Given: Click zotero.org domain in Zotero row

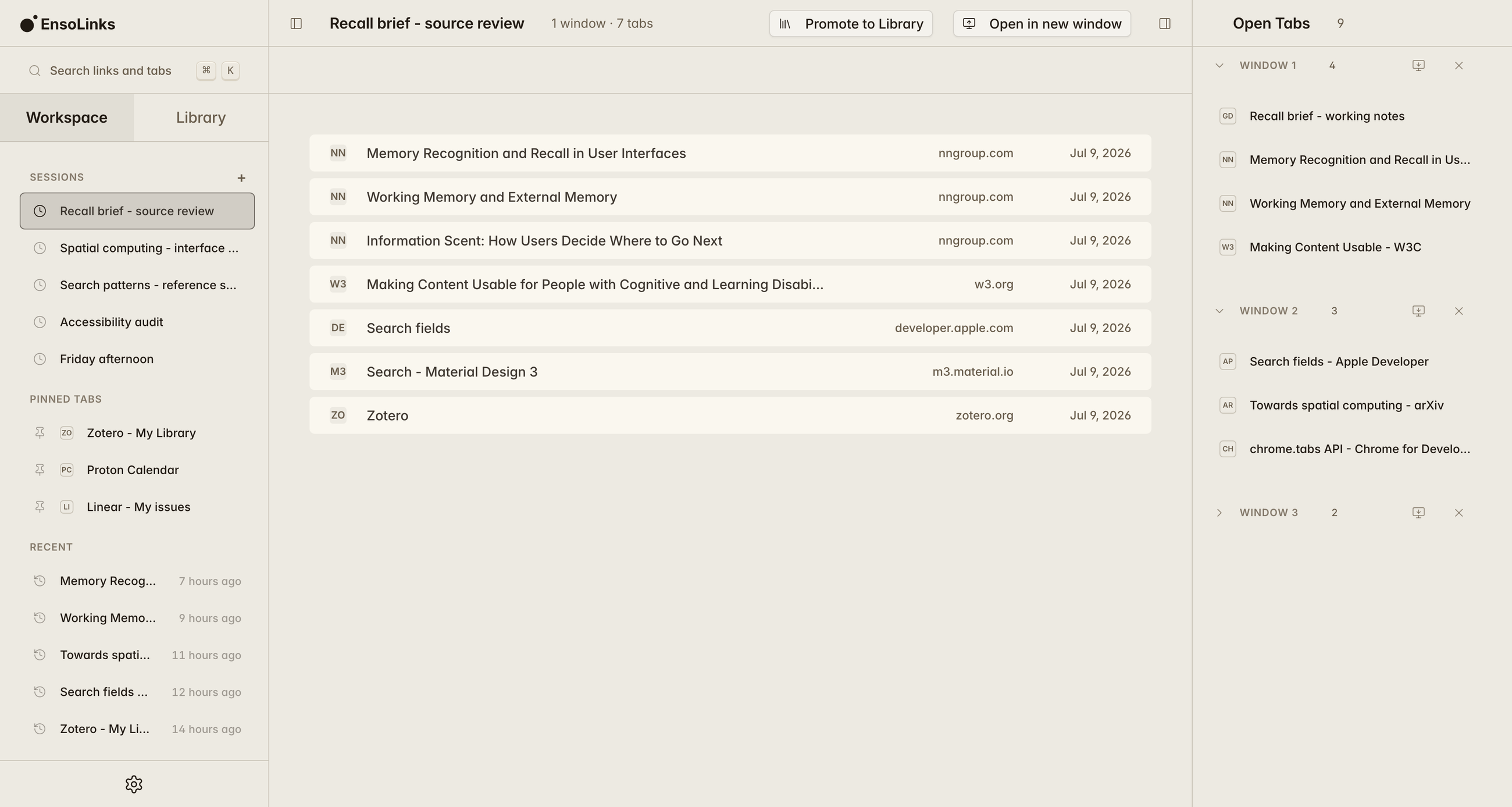Looking at the screenshot, I should click(x=985, y=415).
